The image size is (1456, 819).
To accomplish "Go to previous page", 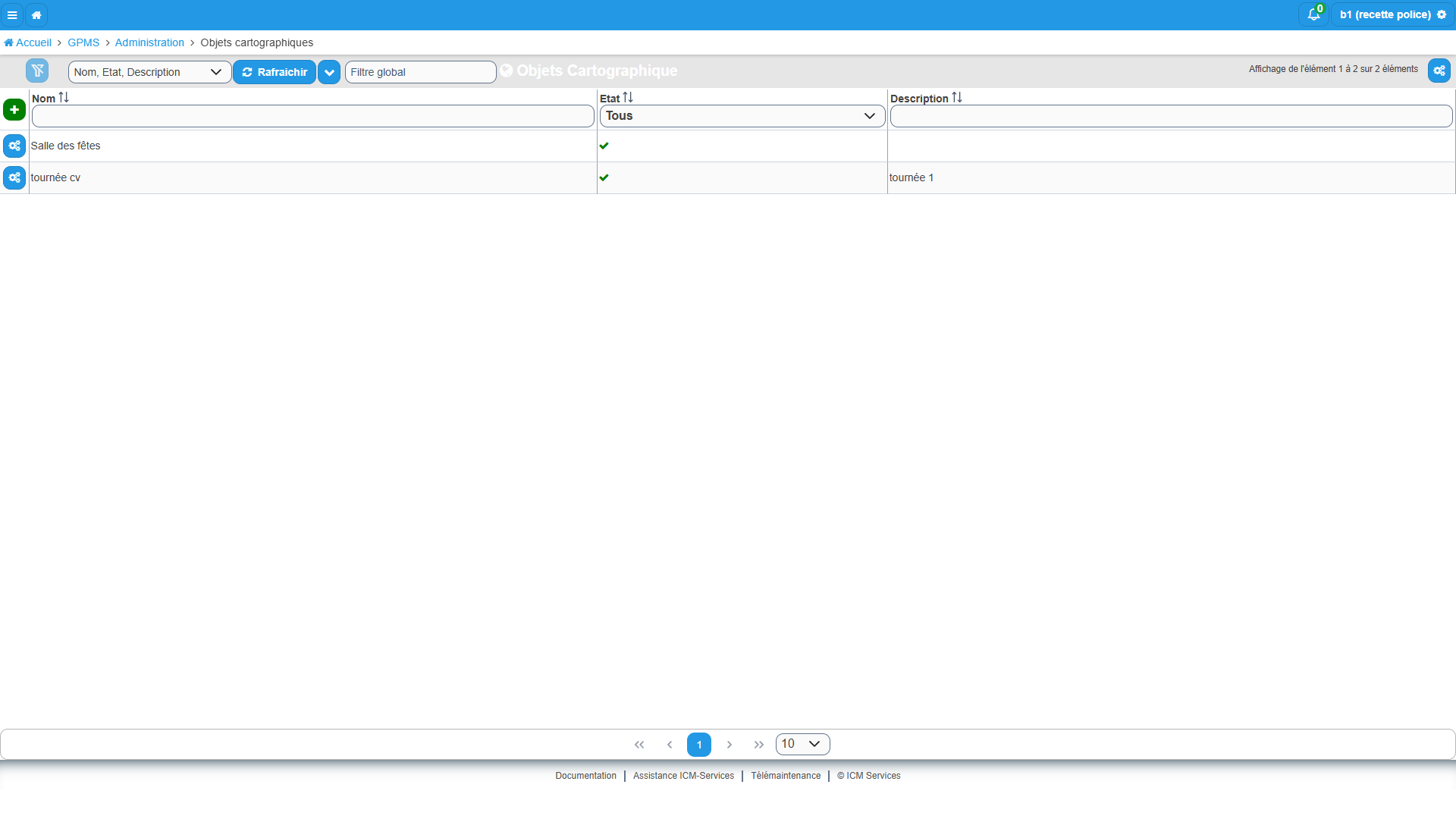I will point(670,745).
